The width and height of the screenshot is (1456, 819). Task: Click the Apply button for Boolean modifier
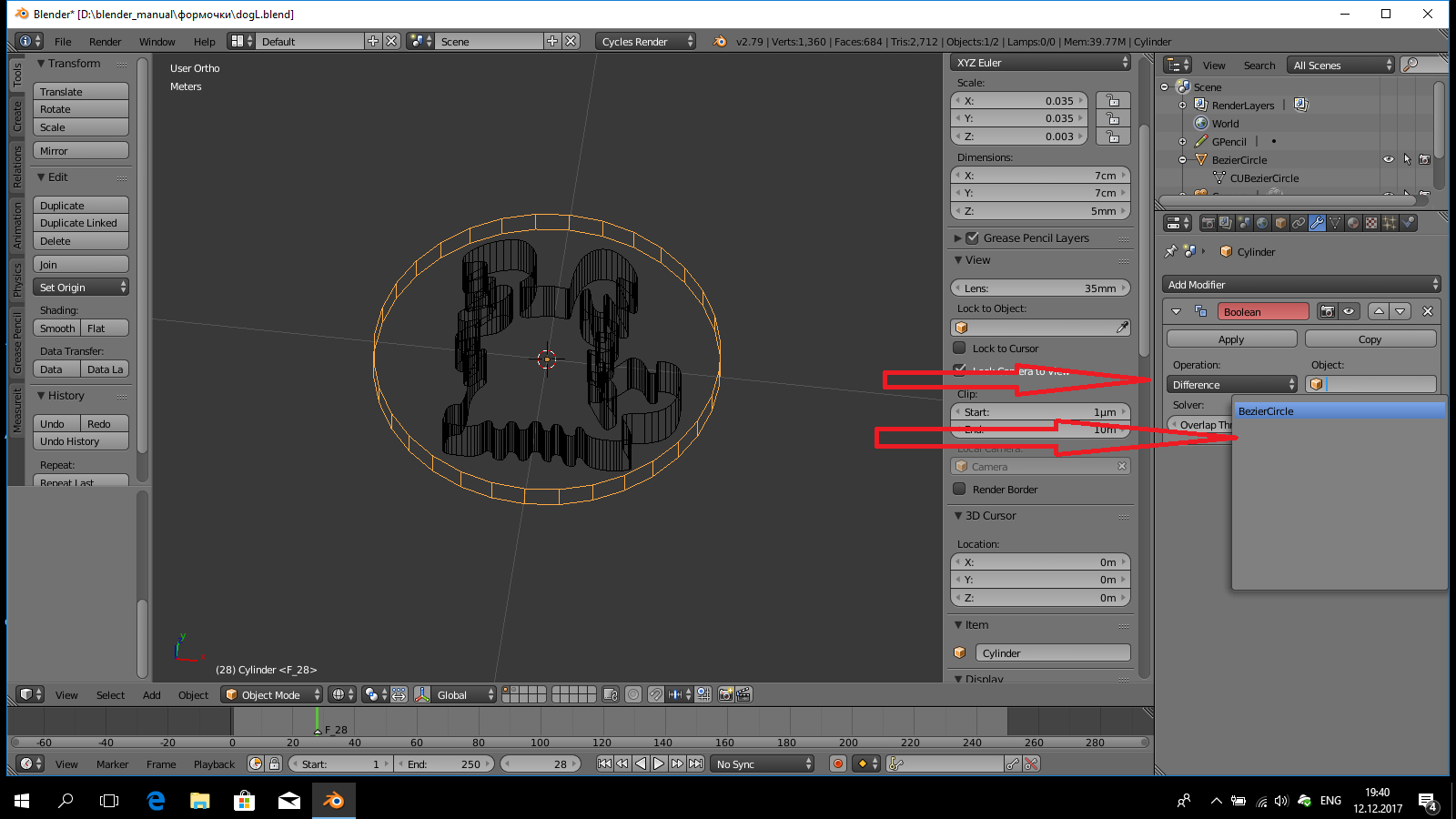click(x=1231, y=339)
